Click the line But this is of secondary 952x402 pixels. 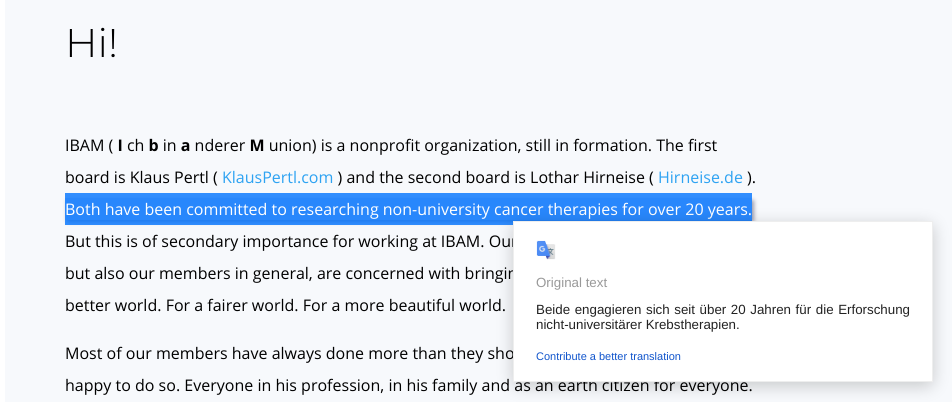click(x=289, y=242)
